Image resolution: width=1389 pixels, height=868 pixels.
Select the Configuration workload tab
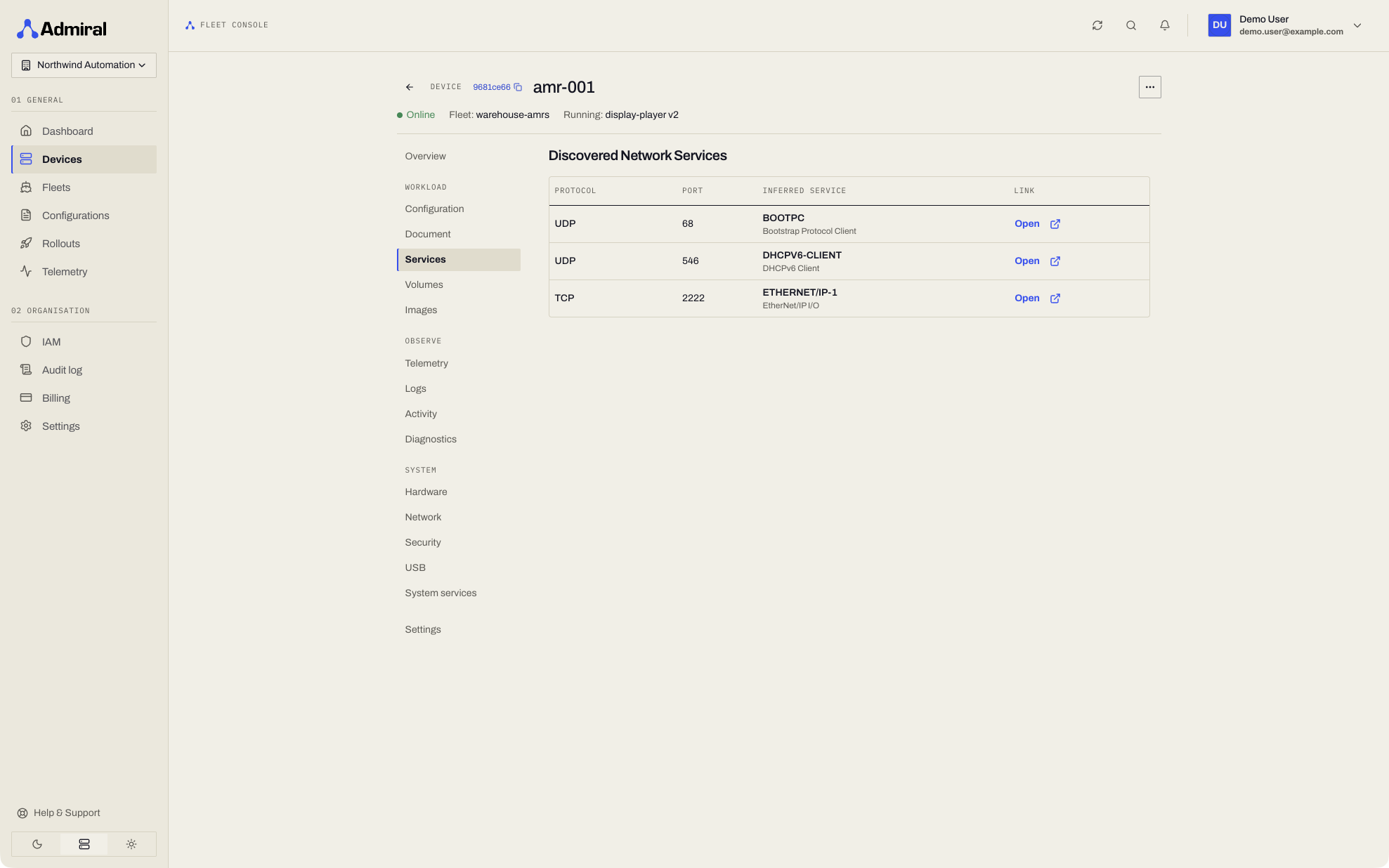[x=459, y=209]
